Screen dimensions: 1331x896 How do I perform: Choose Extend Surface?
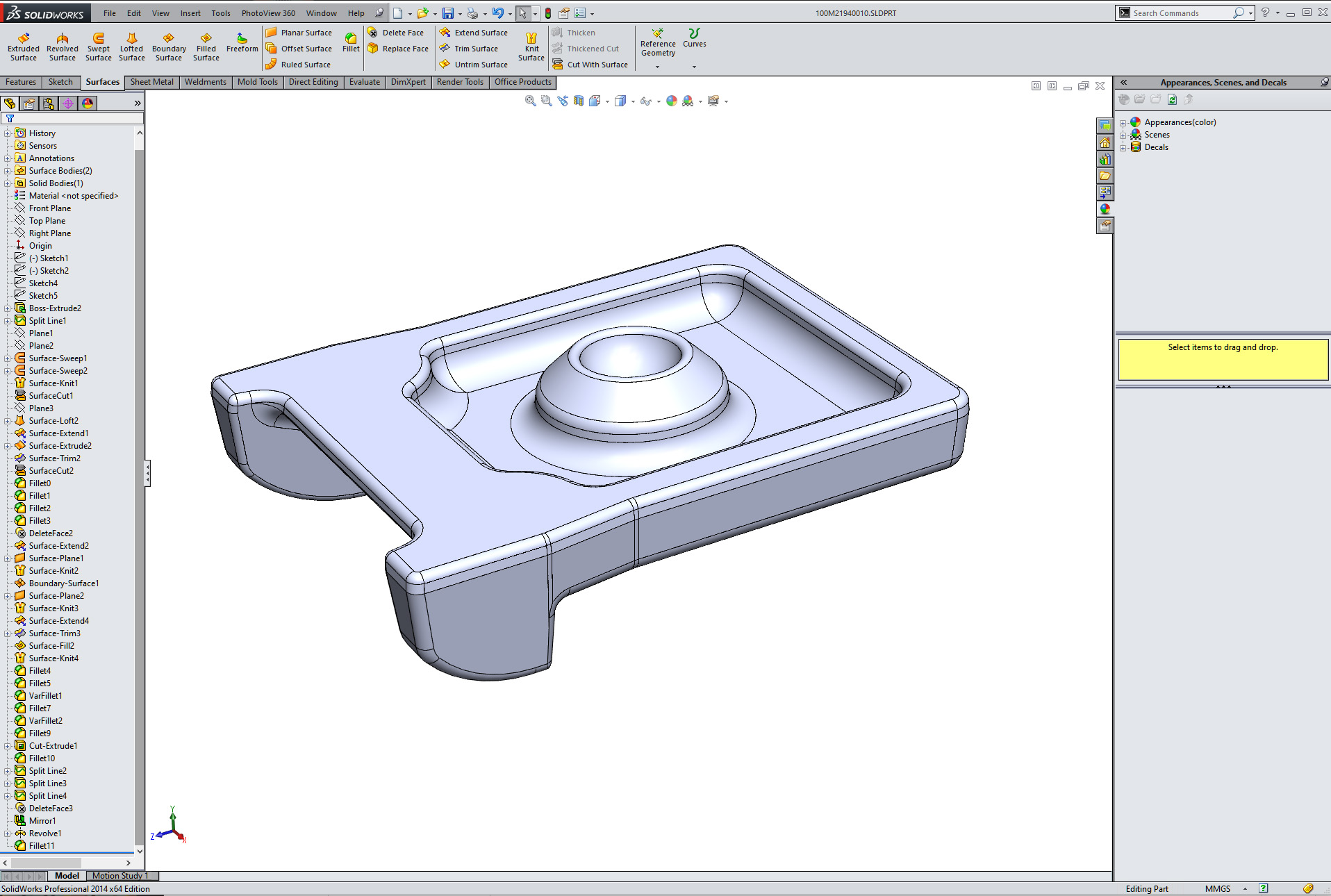[x=474, y=33]
